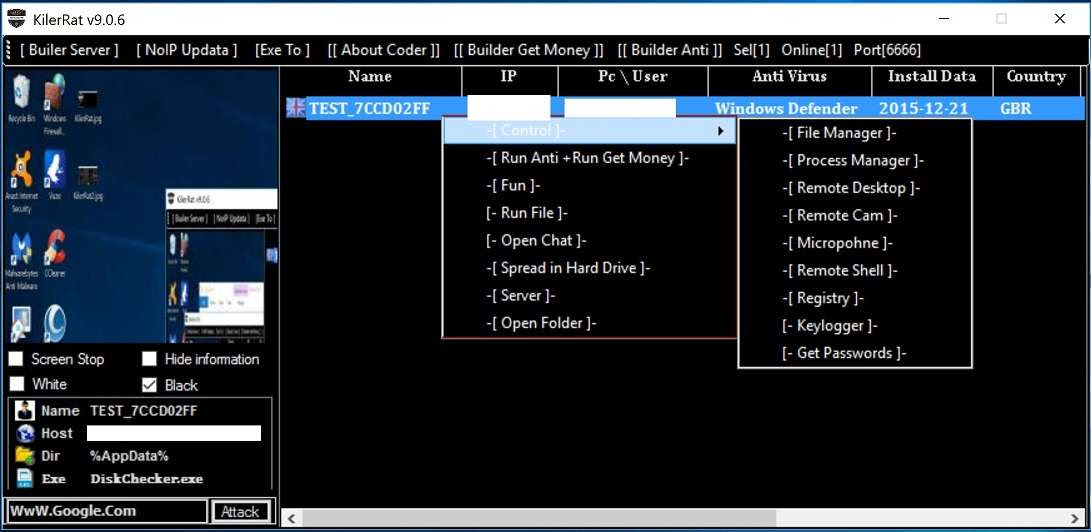The image size is (1091, 532).
Task: Click the globe icon next to Host
Action: 26,433
